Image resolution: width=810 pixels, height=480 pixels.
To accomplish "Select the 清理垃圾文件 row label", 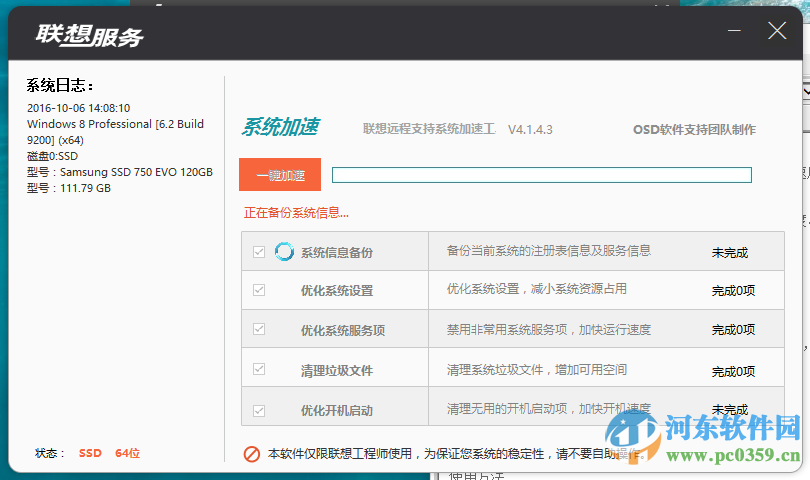I will (337, 370).
